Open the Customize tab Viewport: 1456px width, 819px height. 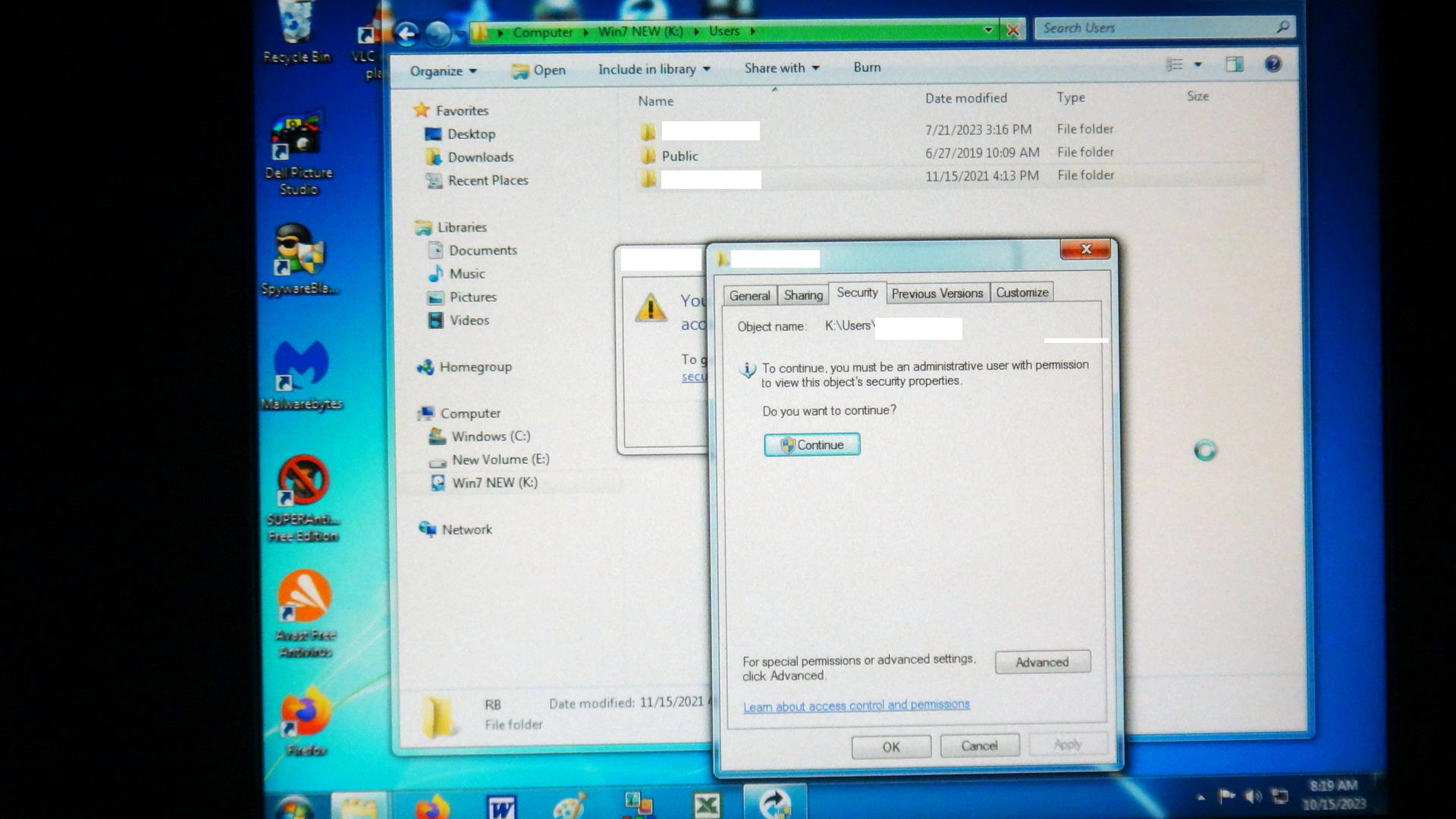pyautogui.click(x=1022, y=292)
